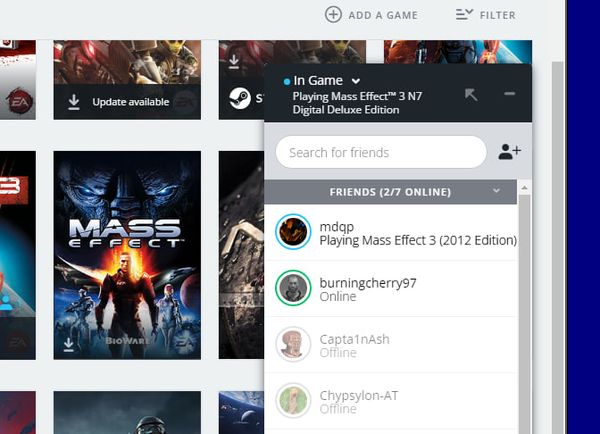Click the game library scrollbar
The height and width of the screenshot is (434, 600).
click(558, 247)
